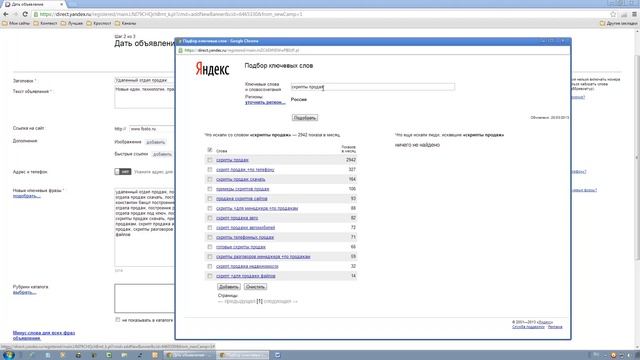640x360 pixels.
Task: Click the count '2942' in first row
Action: (351, 160)
